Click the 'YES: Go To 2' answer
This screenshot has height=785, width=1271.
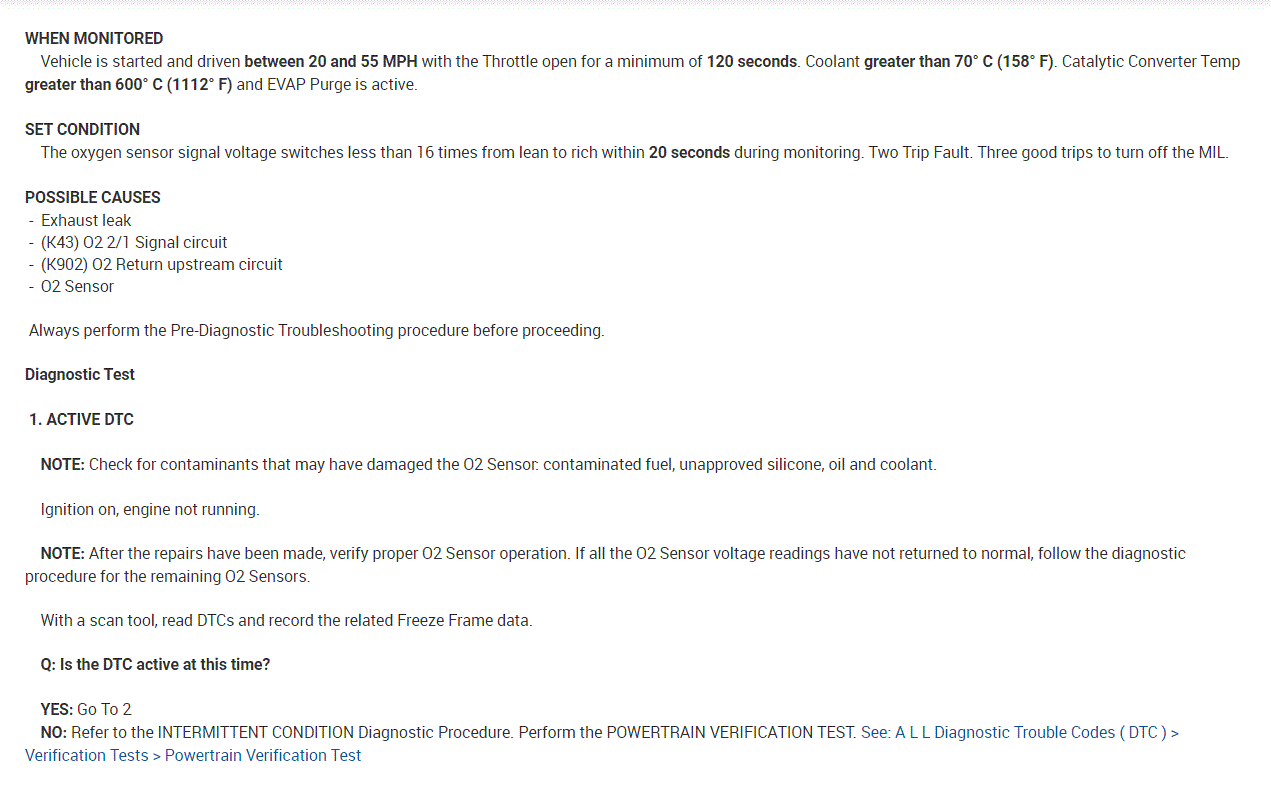click(x=86, y=710)
